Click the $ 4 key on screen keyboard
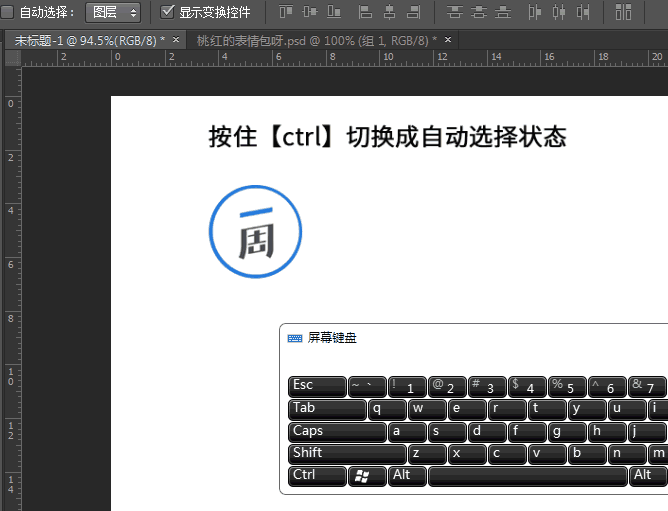668x511 pixels. pyautogui.click(x=527, y=387)
